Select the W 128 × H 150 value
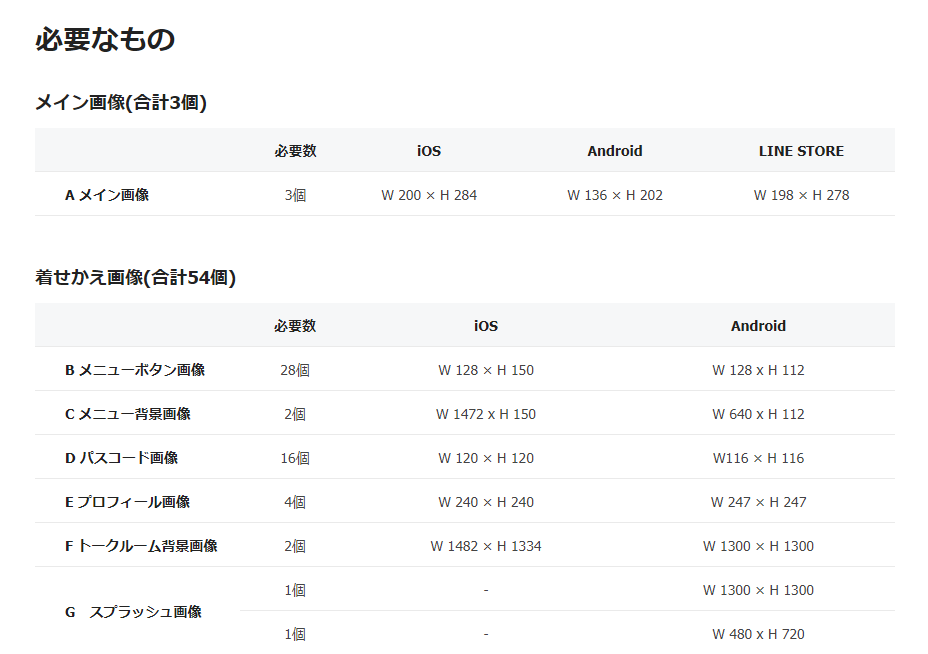The image size is (928, 654). point(486,370)
